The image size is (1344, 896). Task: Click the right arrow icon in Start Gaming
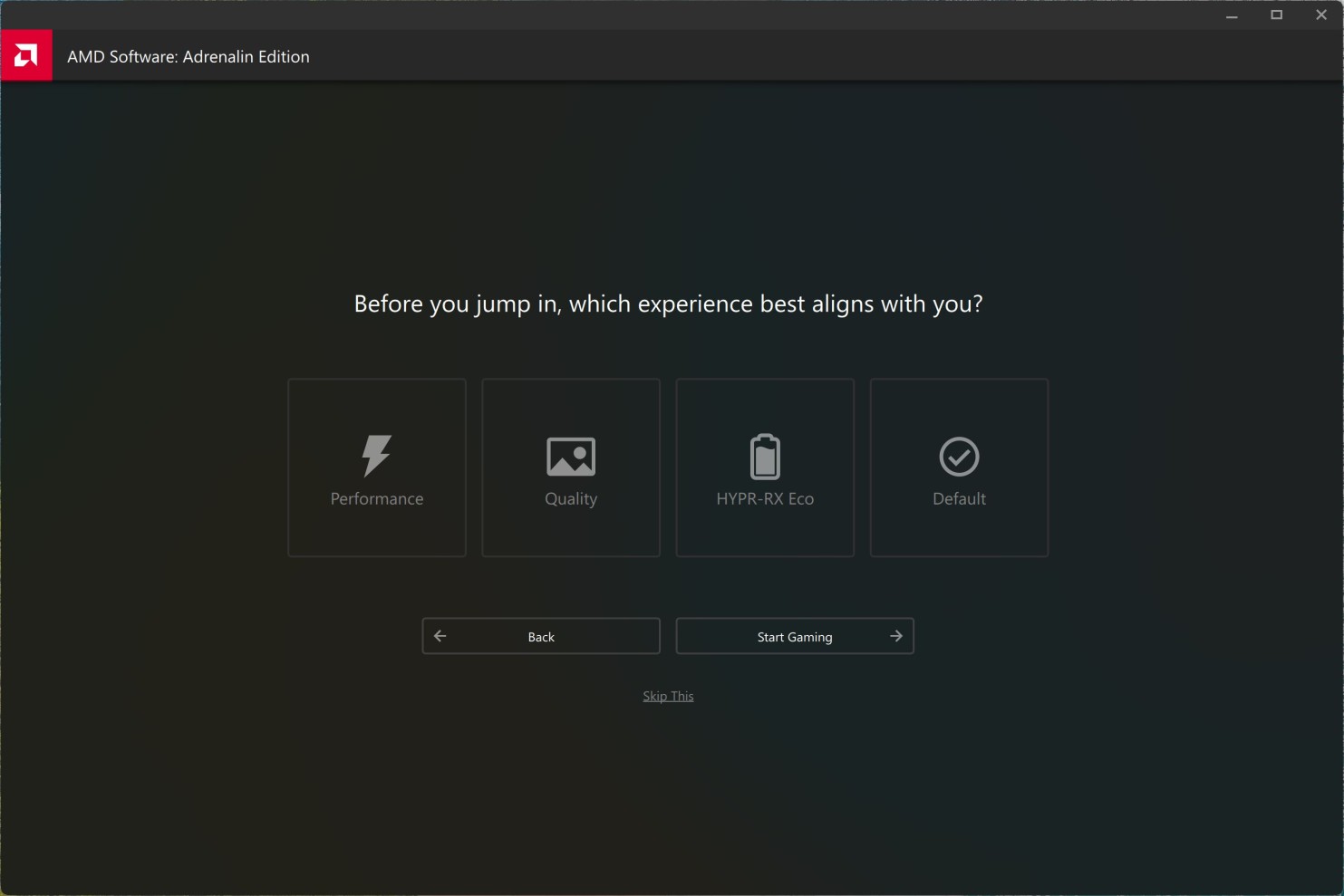tap(895, 636)
